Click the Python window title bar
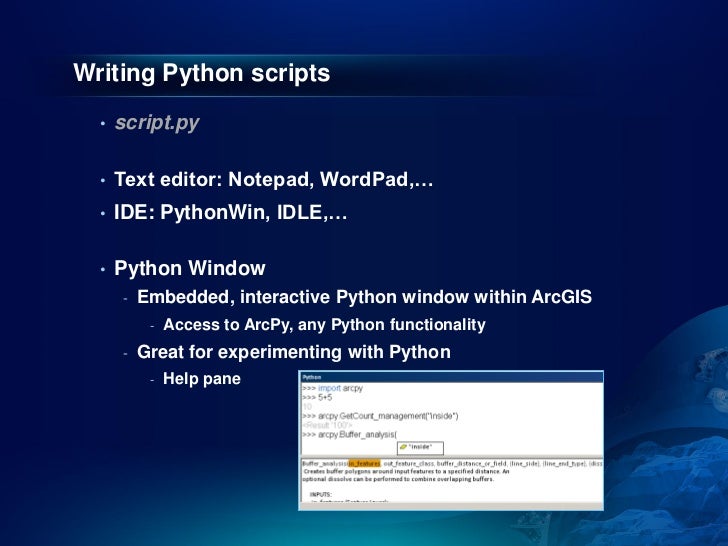The width and height of the screenshot is (728, 546). click(451, 377)
